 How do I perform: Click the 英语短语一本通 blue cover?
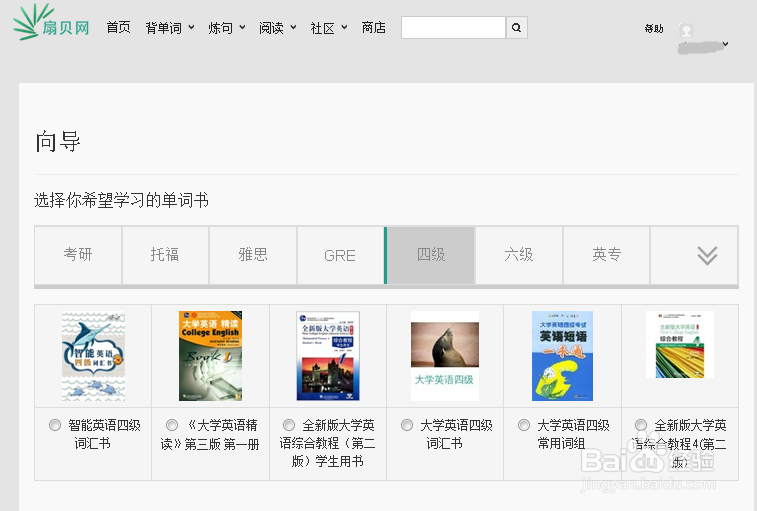[562, 356]
